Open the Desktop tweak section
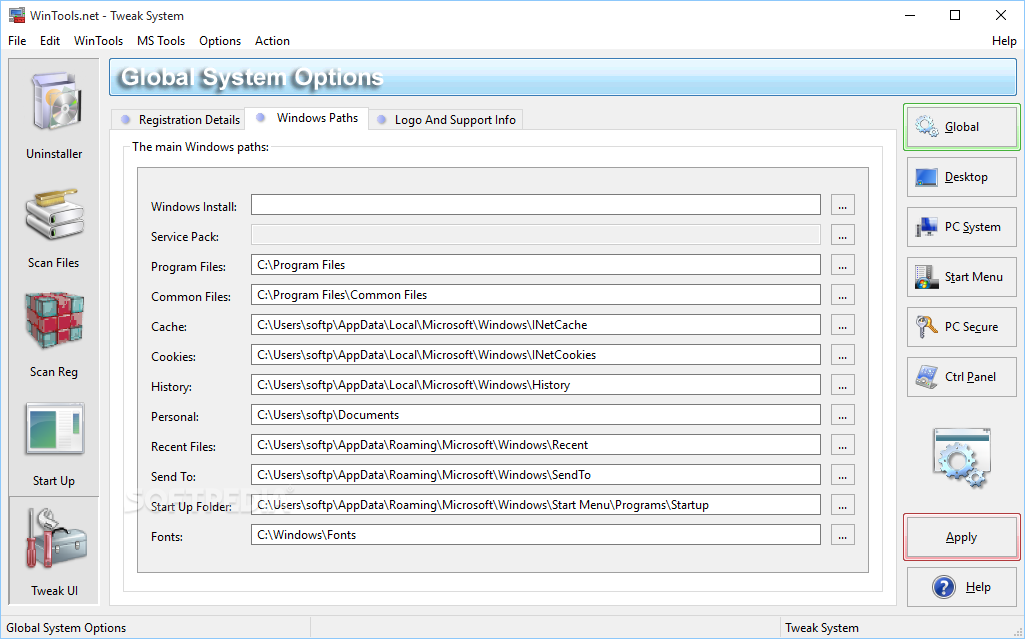1025x639 pixels. tap(961, 177)
